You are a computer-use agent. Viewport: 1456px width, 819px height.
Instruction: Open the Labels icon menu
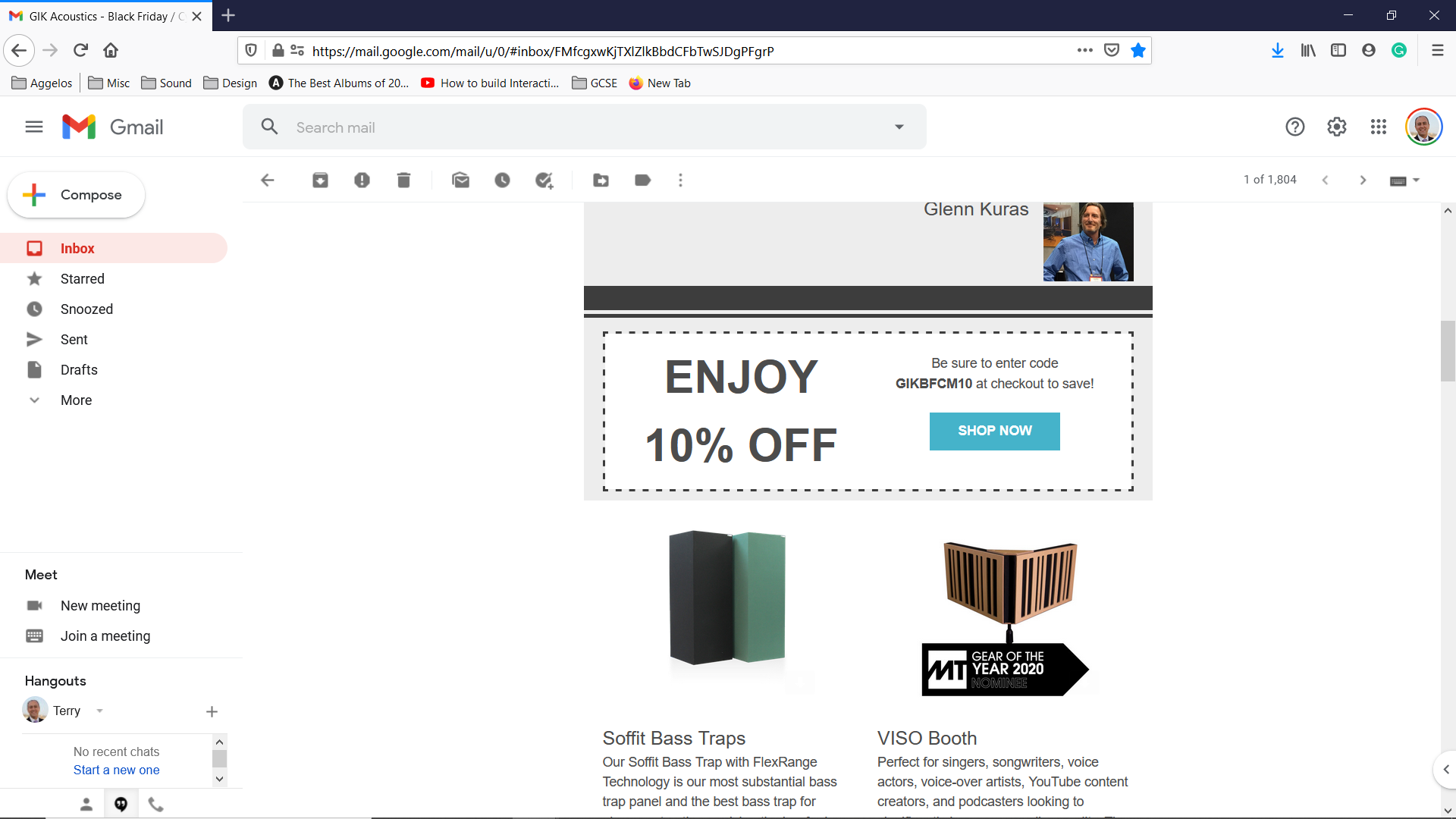point(642,180)
